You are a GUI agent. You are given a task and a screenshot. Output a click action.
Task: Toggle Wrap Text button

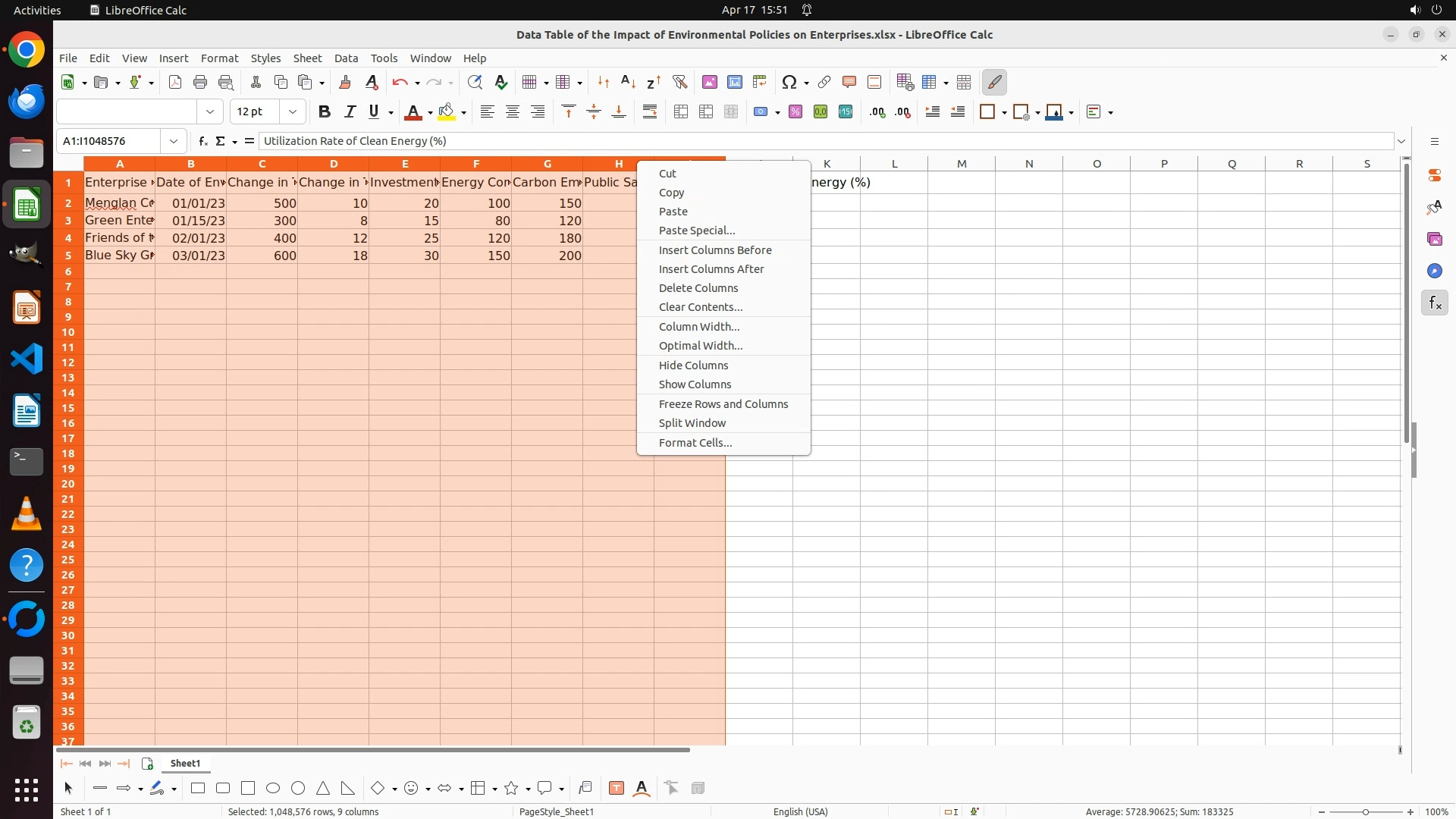(x=650, y=111)
